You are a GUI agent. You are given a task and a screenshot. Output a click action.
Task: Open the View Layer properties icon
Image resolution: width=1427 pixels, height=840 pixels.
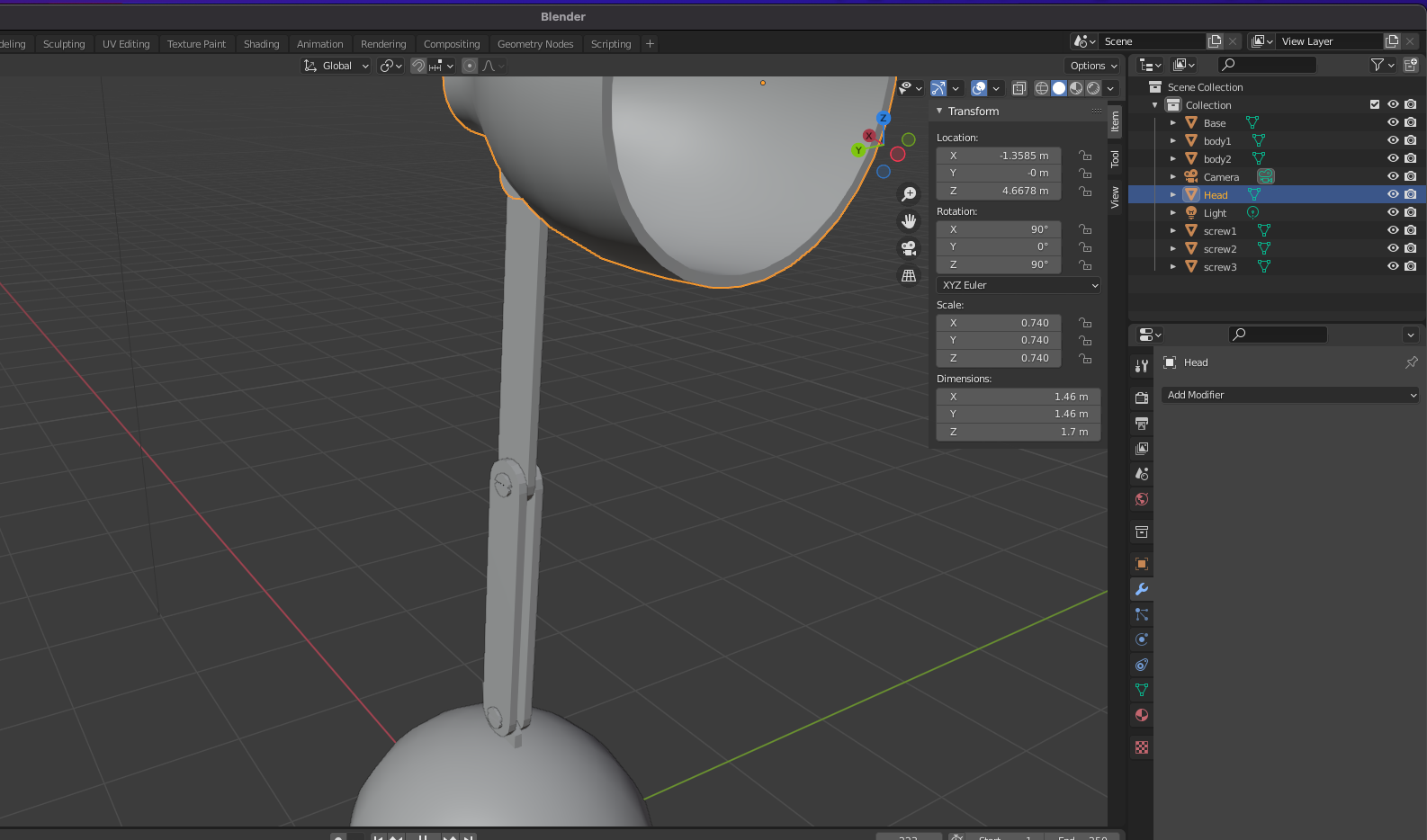(x=1142, y=448)
